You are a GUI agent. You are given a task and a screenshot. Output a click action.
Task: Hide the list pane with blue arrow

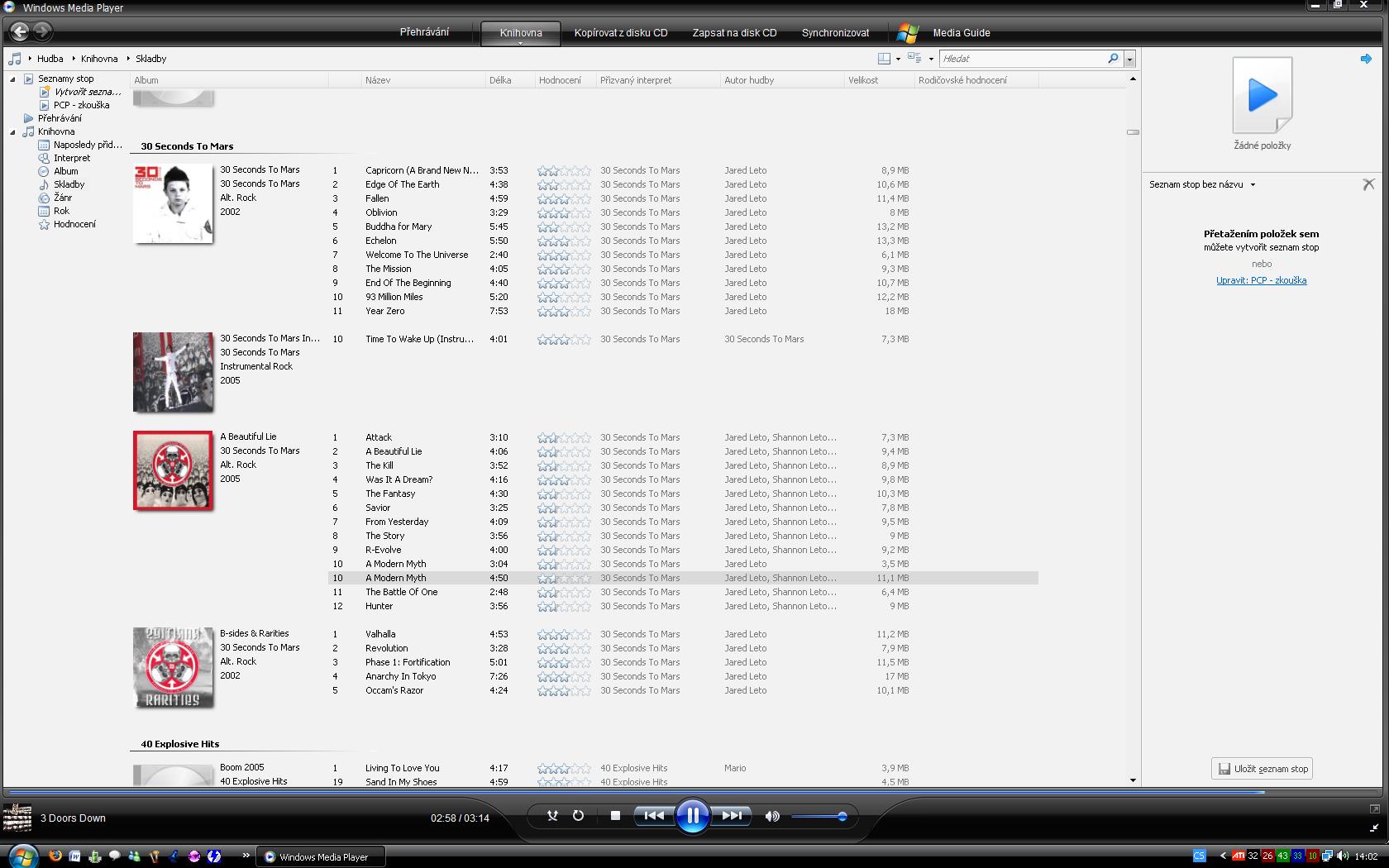(x=1366, y=59)
